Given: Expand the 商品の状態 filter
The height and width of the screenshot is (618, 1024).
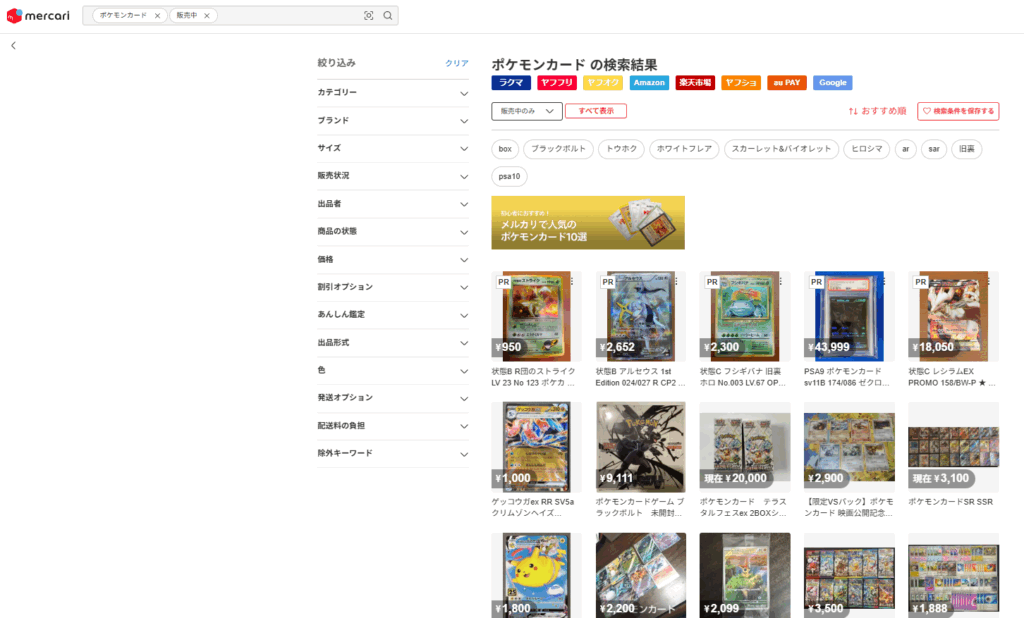Looking at the screenshot, I should tap(393, 231).
